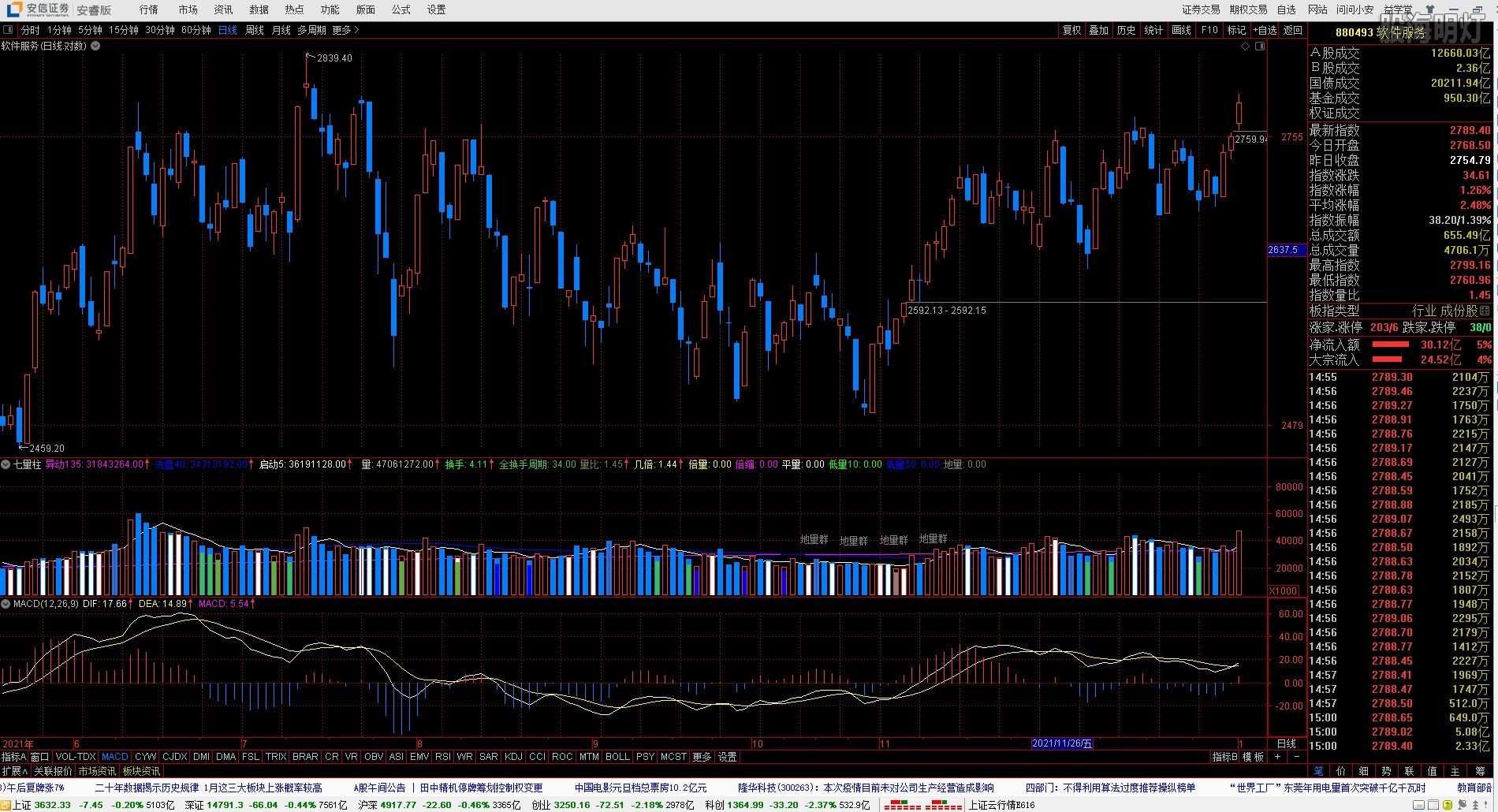This screenshot has width=1498, height=812.
Task: Open the 公式 menu
Action: (401, 9)
